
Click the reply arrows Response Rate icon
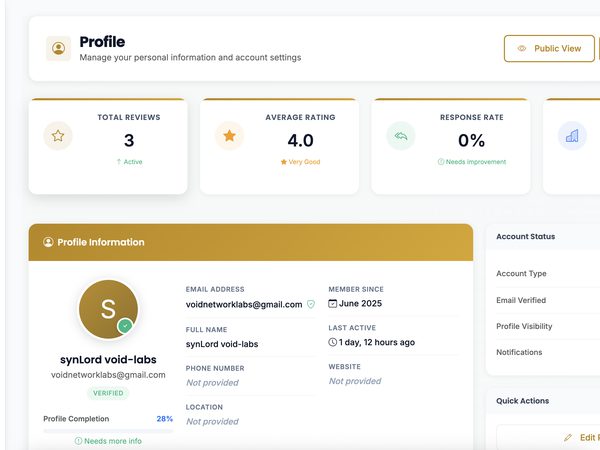click(401, 135)
